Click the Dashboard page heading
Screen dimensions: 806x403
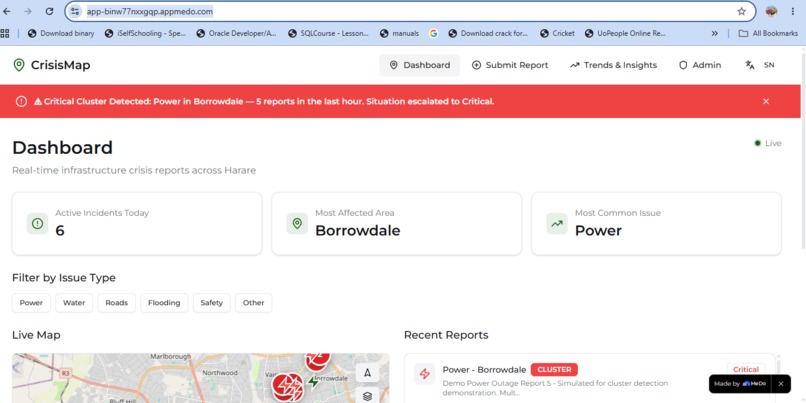click(x=62, y=148)
